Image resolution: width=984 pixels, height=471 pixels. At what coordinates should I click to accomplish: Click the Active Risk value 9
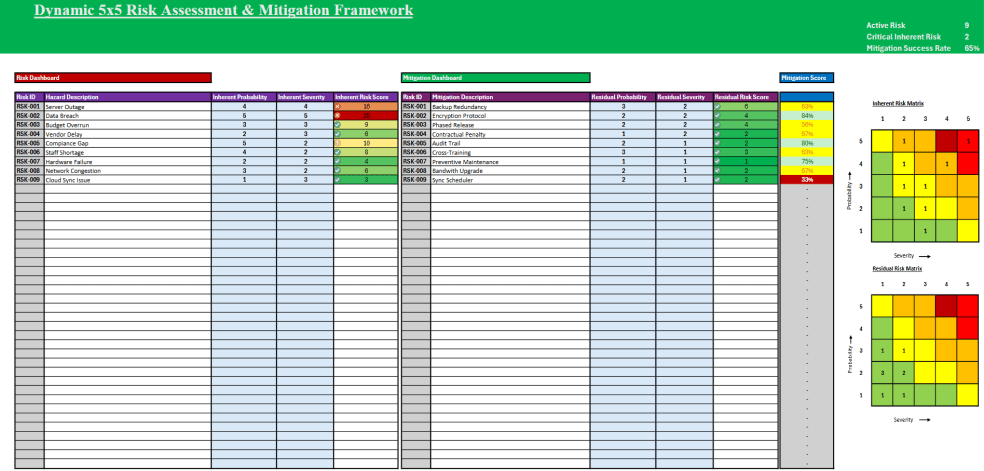point(966,25)
